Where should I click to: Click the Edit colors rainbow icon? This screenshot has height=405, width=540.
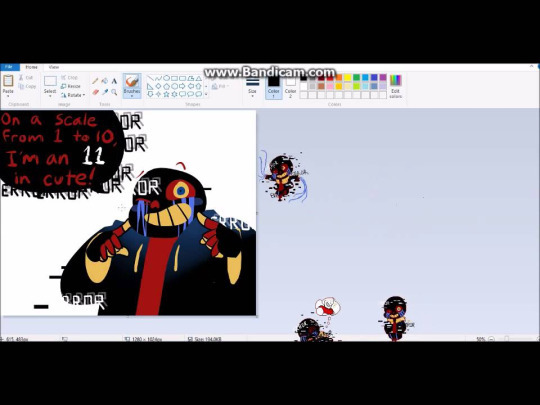click(x=396, y=80)
